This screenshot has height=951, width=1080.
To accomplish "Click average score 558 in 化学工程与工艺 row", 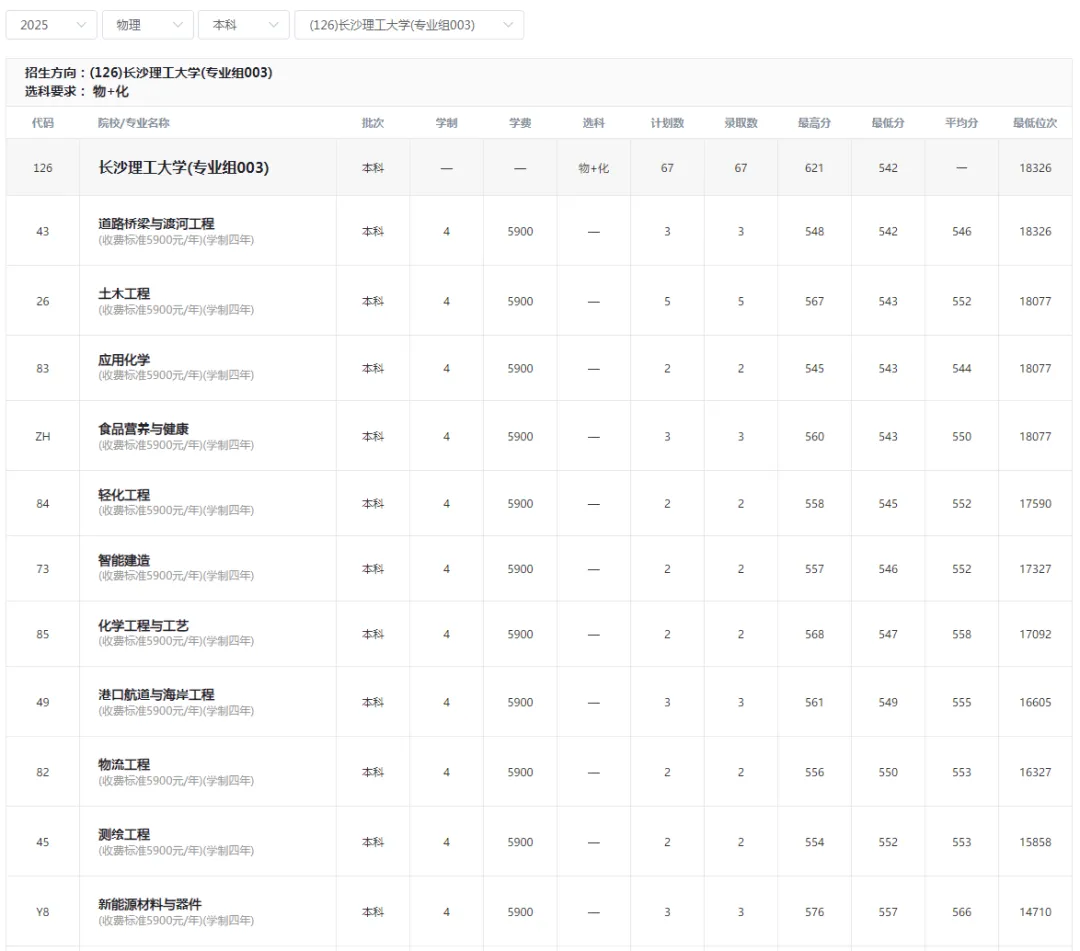I will [x=962, y=634].
